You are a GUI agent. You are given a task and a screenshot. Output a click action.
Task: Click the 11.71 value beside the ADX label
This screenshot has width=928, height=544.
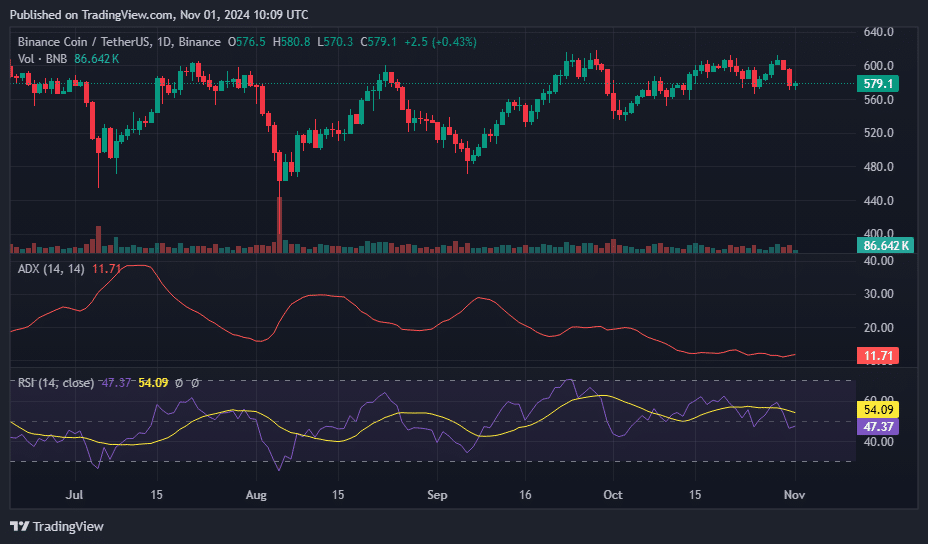pos(107,269)
